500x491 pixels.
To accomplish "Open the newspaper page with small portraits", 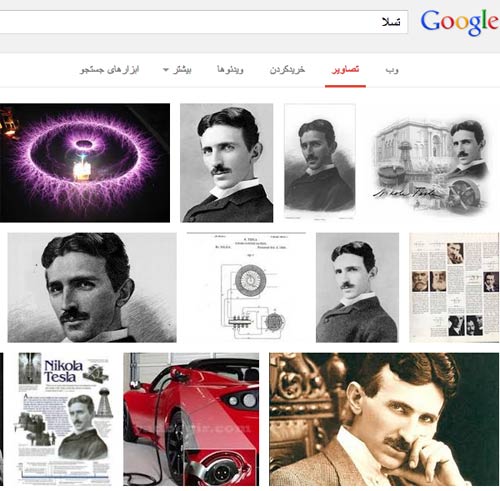I will click(x=454, y=287).
